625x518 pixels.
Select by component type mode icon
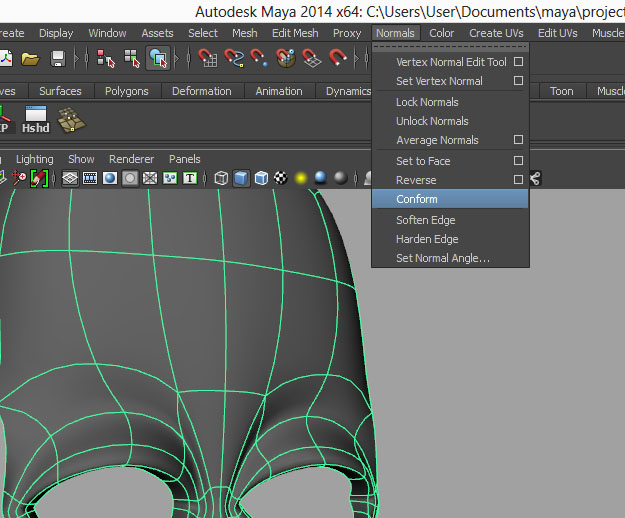click(158, 59)
